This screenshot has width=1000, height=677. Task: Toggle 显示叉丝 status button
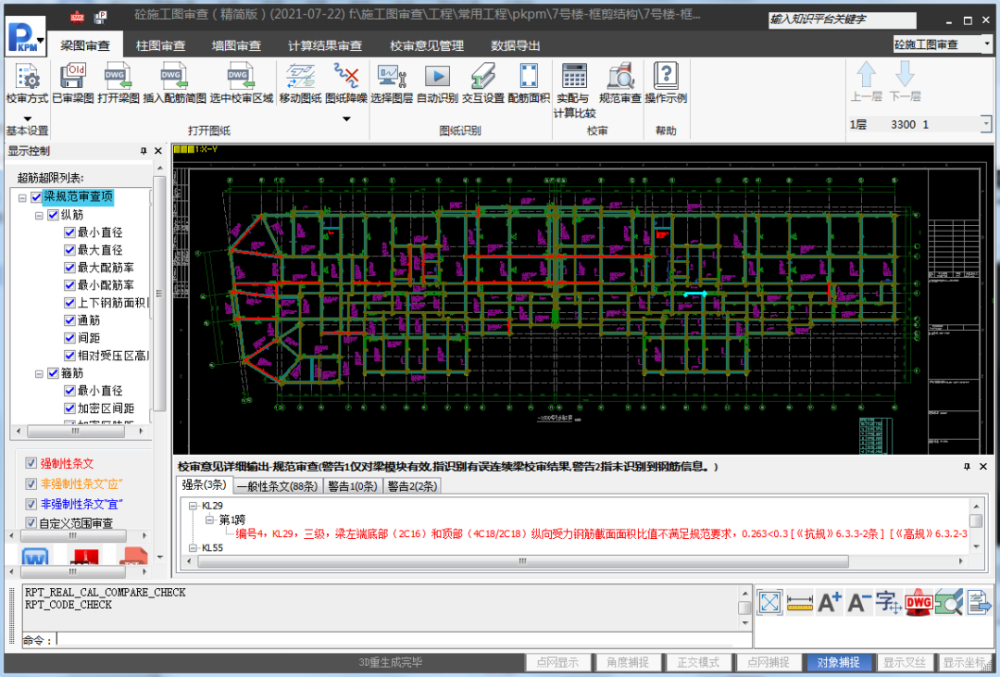(904, 662)
